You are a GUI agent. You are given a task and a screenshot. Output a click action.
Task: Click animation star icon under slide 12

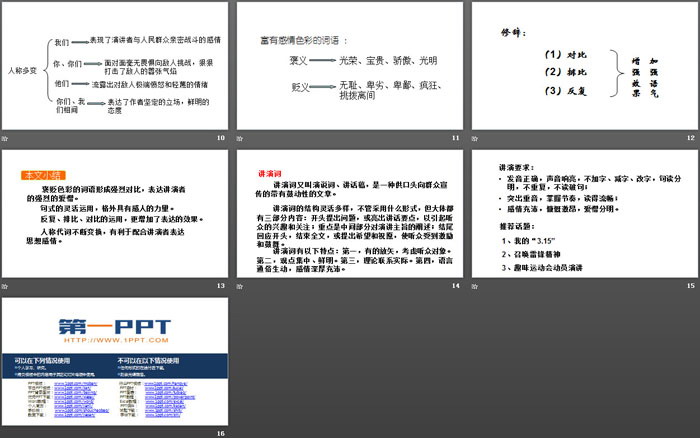pos(475,138)
